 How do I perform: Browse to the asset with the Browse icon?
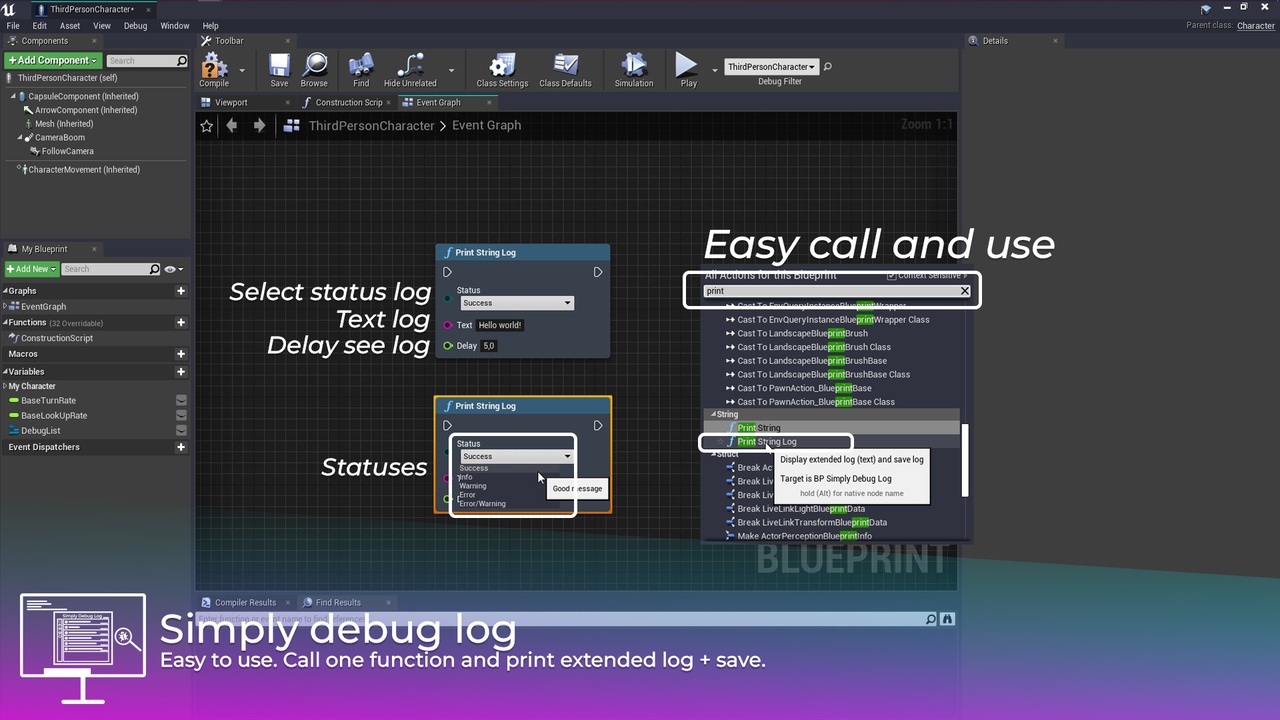coord(314,69)
